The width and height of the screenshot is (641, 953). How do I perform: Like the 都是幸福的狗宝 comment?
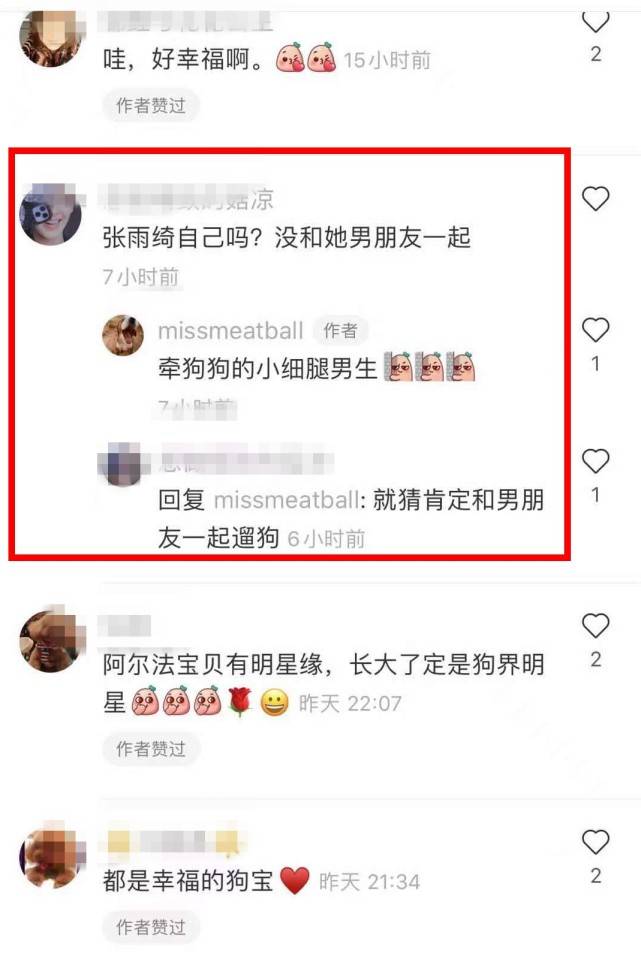click(595, 842)
